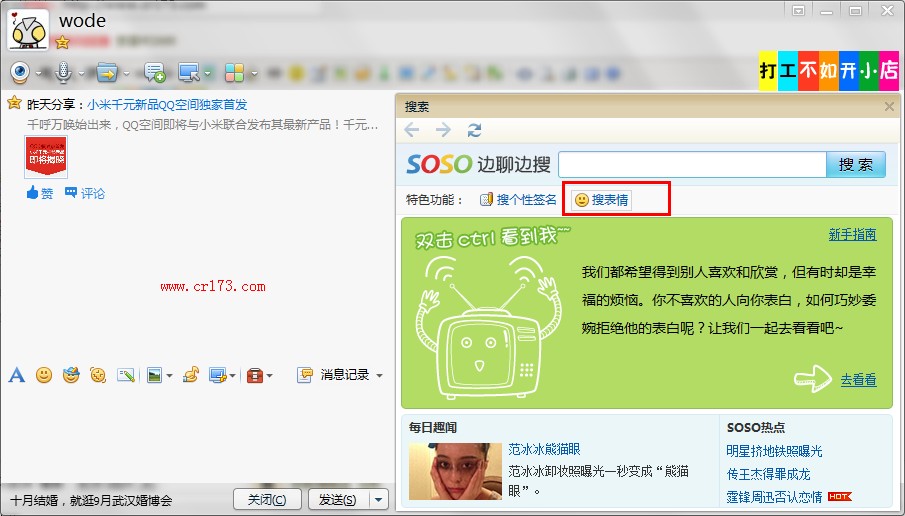Open 搜表情 emoticon search
The width and height of the screenshot is (905, 516).
(x=602, y=200)
